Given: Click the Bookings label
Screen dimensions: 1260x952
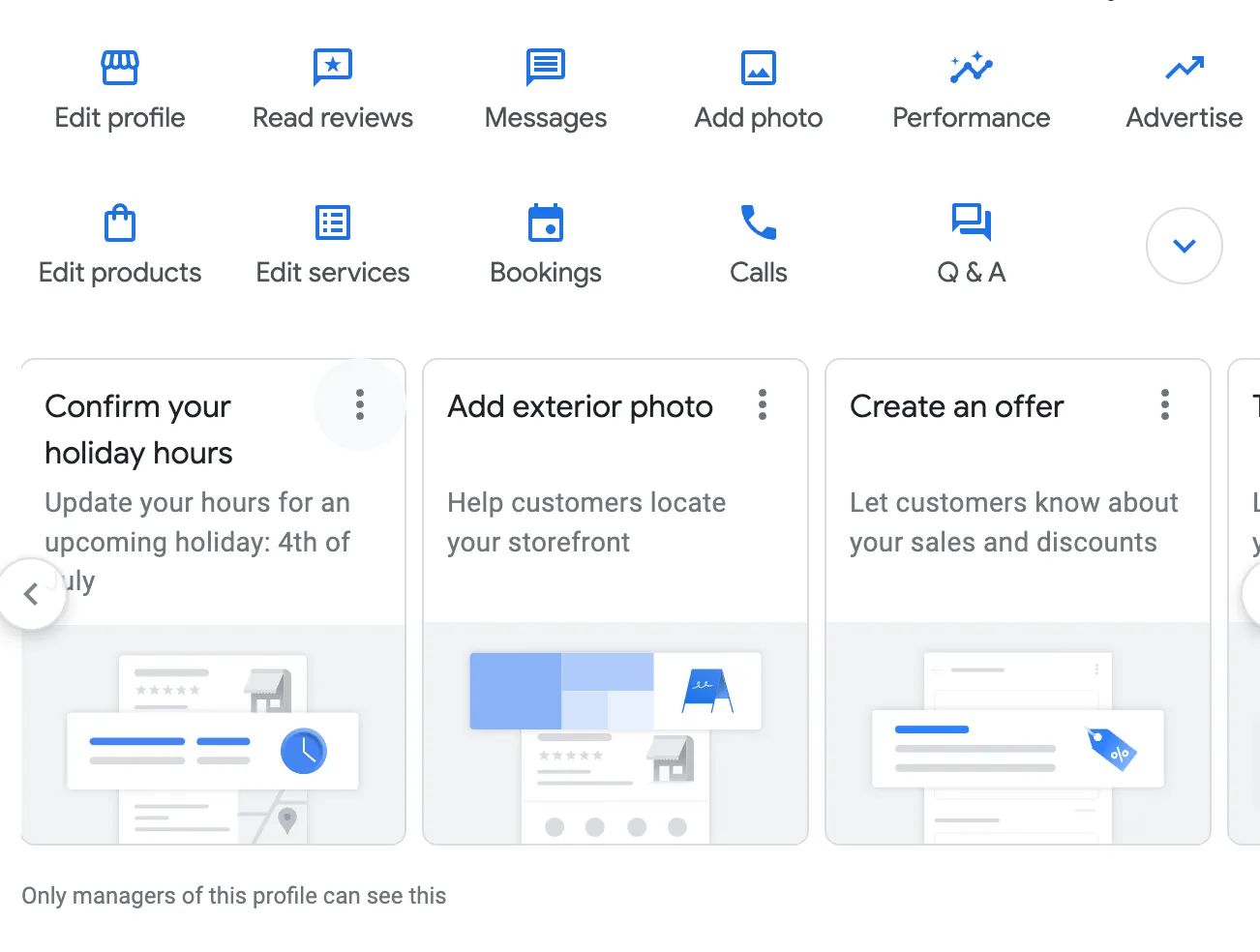Looking at the screenshot, I should click(x=546, y=273).
